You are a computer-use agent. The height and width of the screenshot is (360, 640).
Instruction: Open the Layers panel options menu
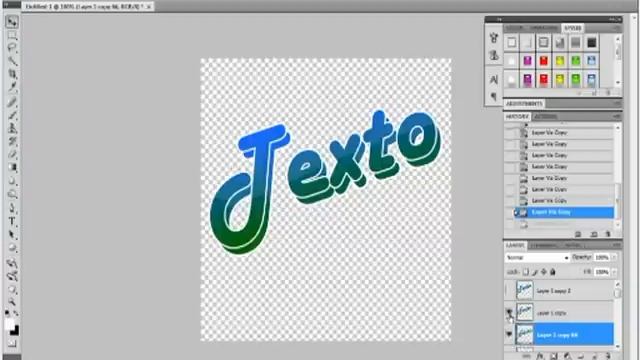click(617, 245)
